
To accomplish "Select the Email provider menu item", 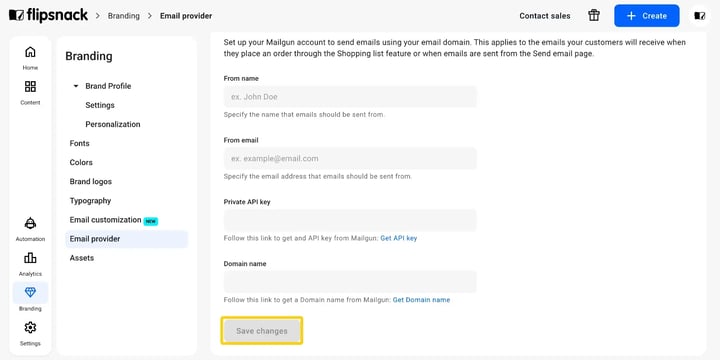I will tap(126, 239).
